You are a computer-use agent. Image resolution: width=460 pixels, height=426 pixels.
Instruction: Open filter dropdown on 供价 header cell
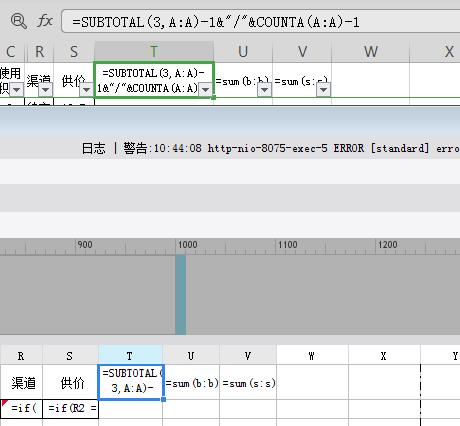tap(87, 90)
